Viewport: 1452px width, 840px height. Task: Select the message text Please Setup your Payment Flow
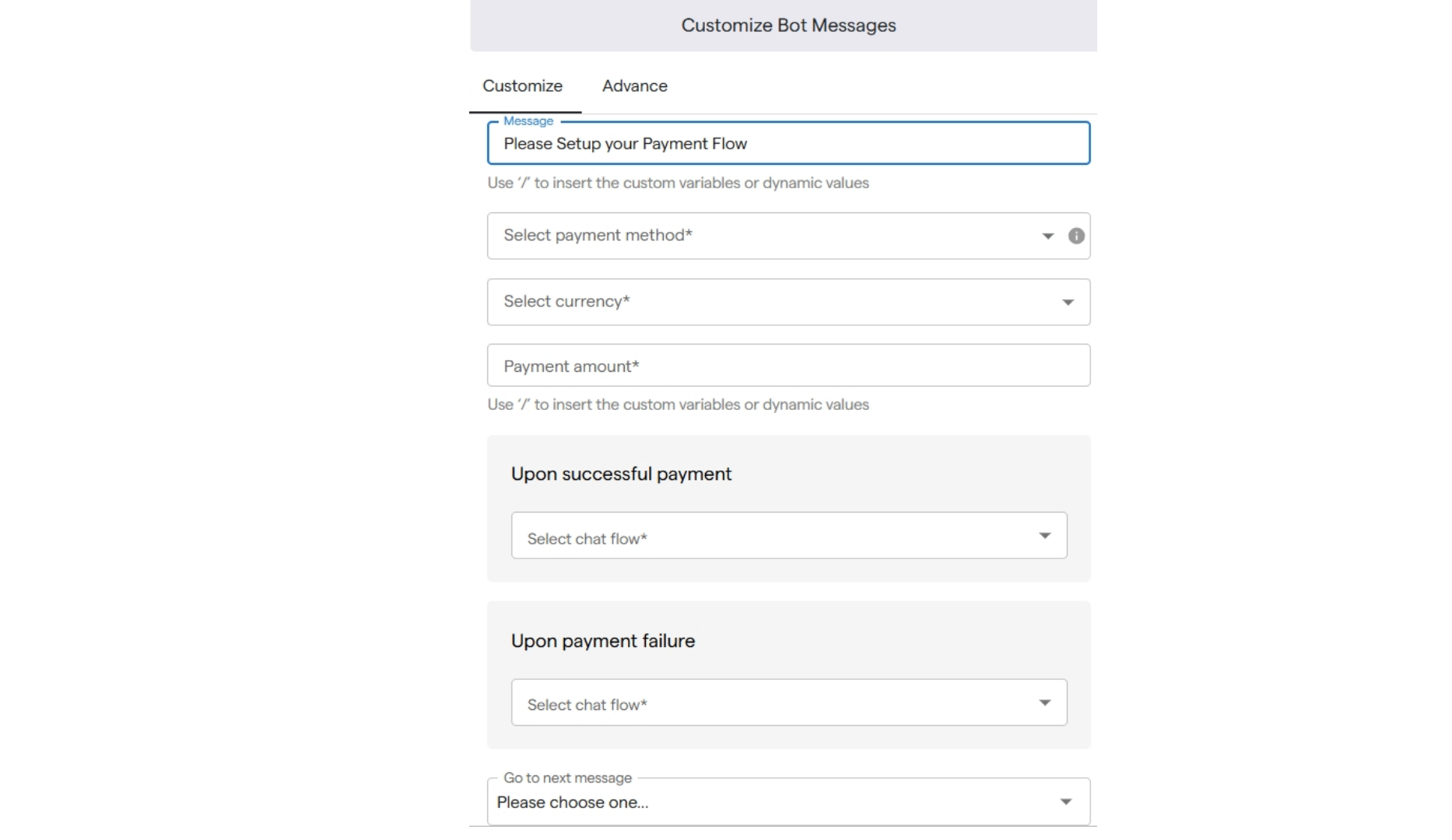(626, 144)
